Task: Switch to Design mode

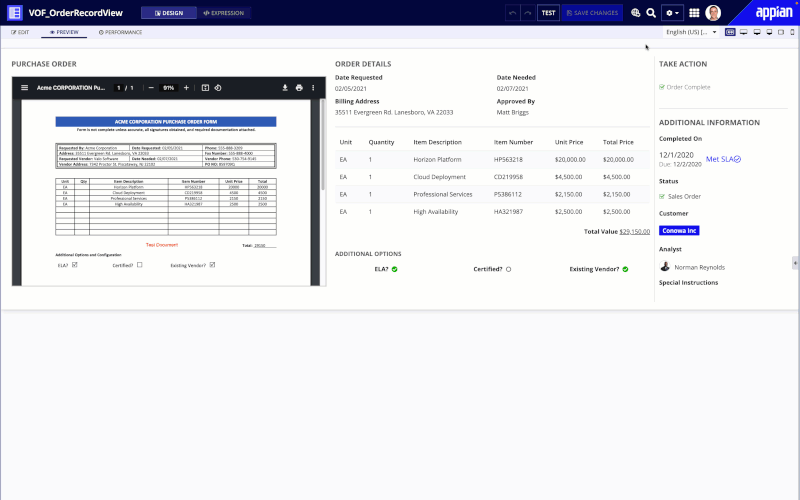Action: pyautogui.click(x=169, y=13)
